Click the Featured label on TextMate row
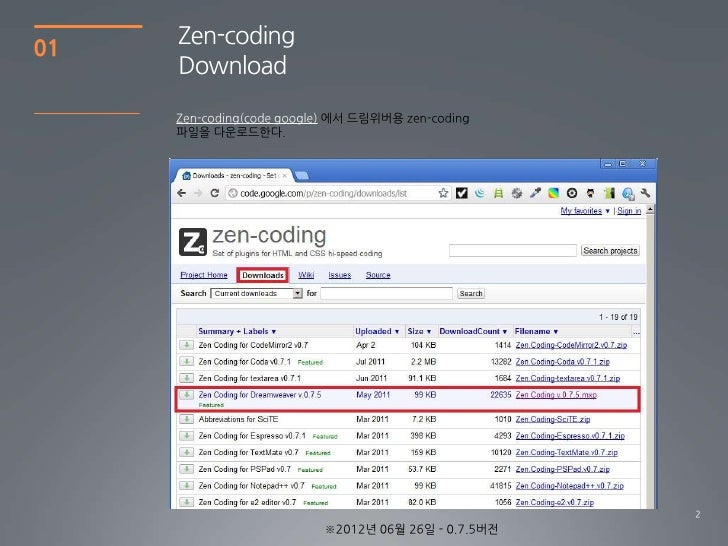This screenshot has width=728, height=546. pos(318,453)
